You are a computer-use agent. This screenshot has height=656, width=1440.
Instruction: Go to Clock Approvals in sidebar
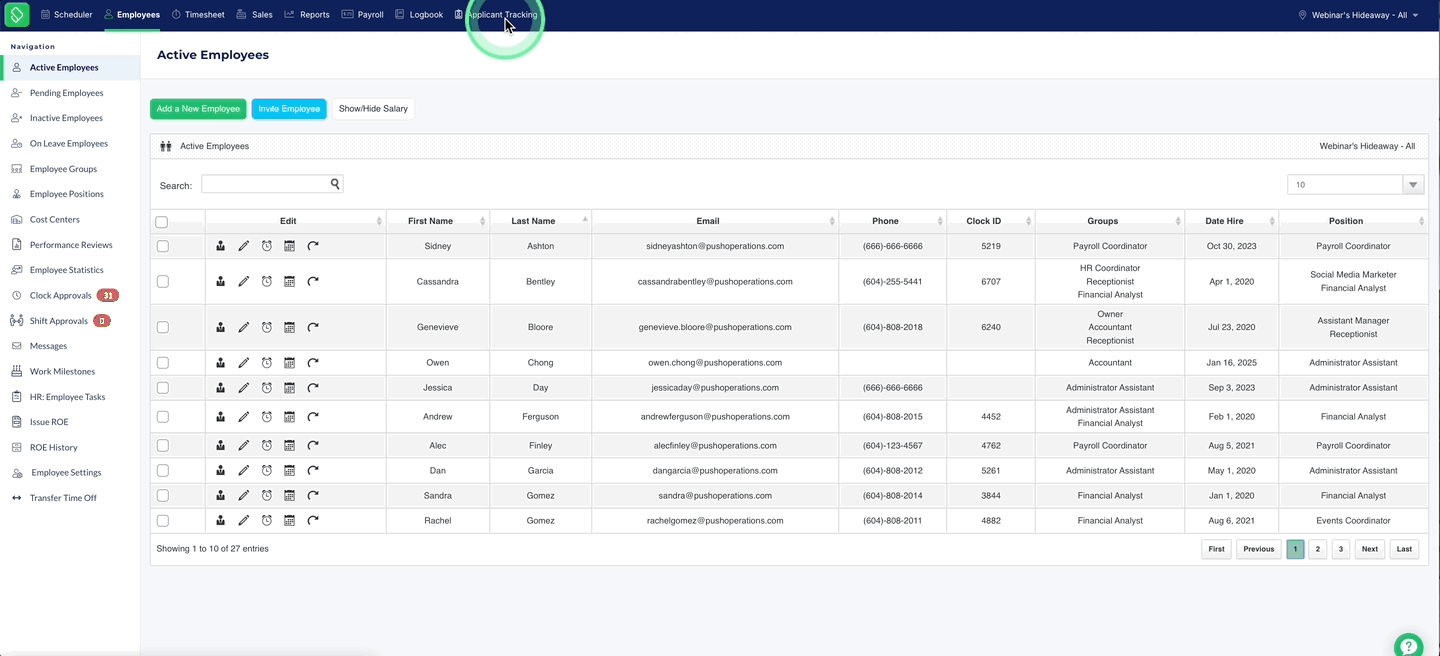click(60, 296)
